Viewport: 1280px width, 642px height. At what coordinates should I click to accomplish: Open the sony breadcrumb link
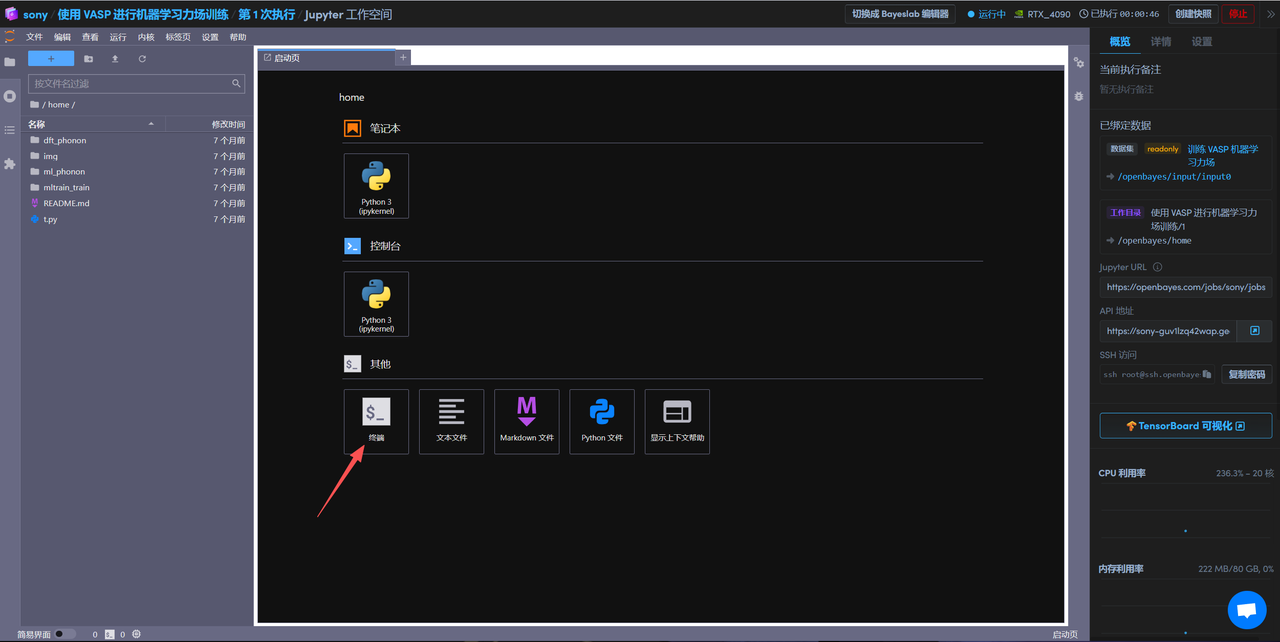pyautogui.click(x=35, y=15)
